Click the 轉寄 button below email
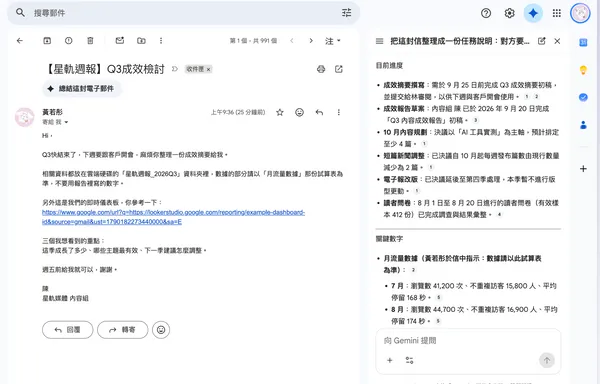 [x=122, y=330]
